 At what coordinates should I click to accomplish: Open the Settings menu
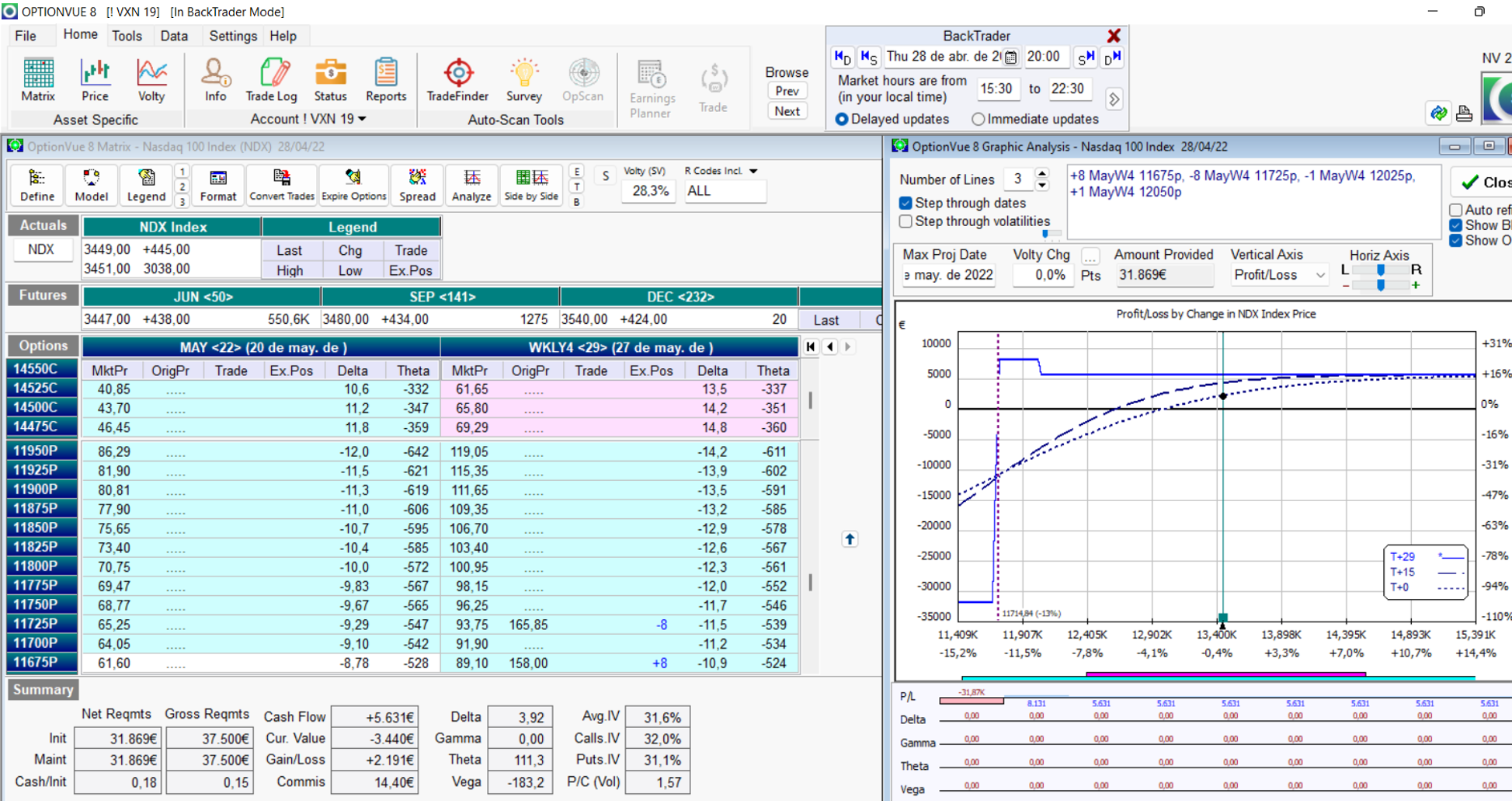point(233,36)
